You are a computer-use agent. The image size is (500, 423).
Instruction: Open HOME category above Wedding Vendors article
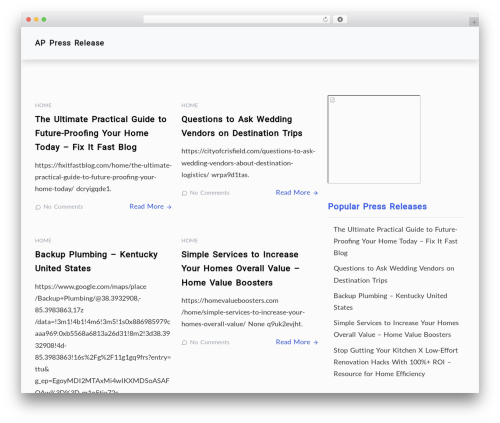(190, 105)
